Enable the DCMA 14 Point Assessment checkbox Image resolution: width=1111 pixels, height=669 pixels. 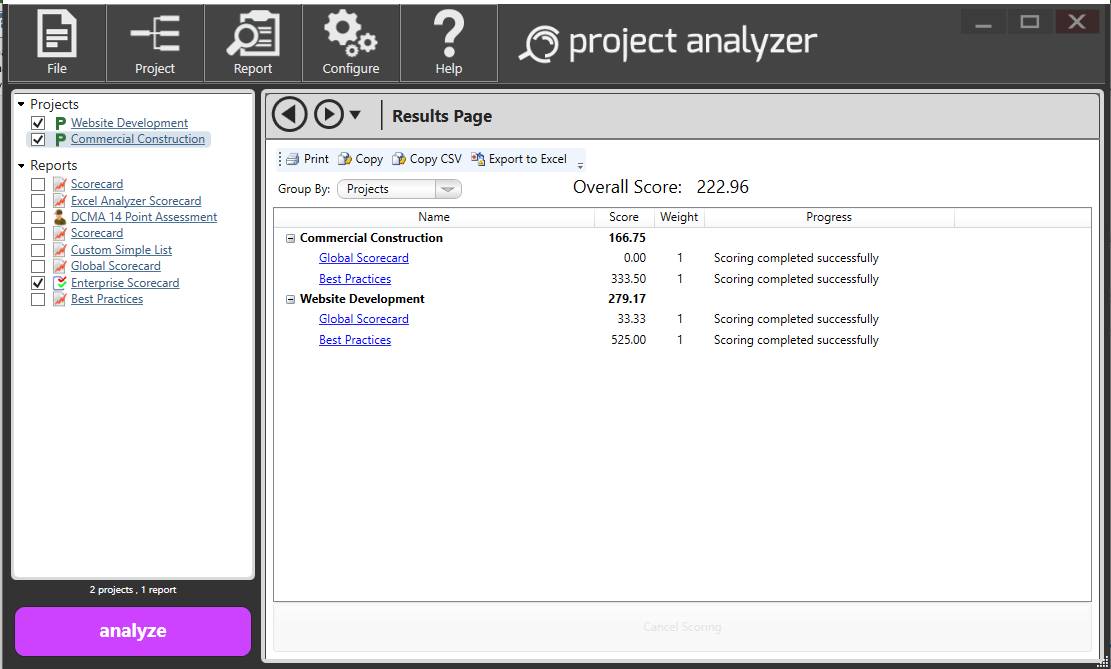click(38, 217)
